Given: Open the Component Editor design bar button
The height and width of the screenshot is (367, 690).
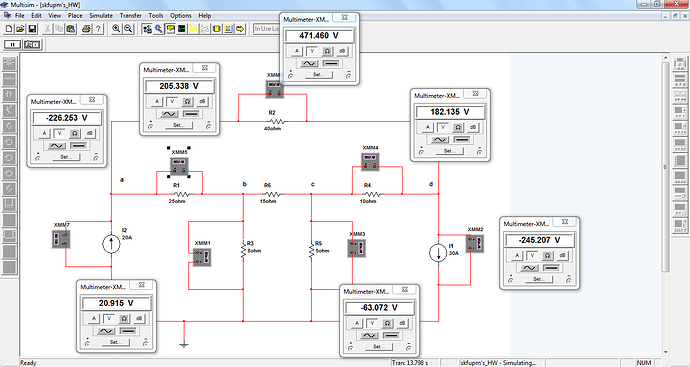Looking at the screenshot, I should pos(159,29).
